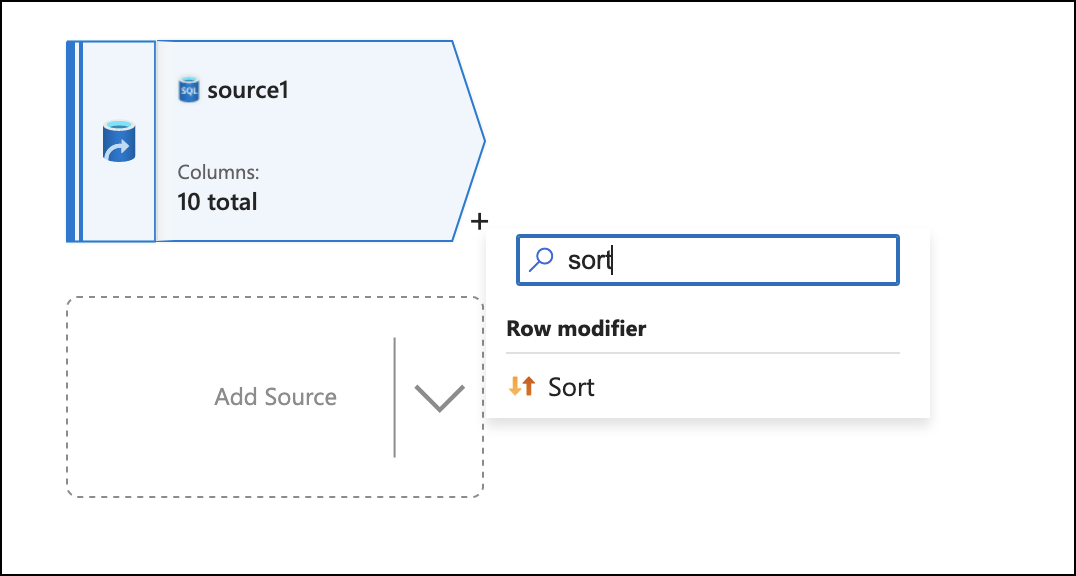Click the plus icon to add transformation
Viewport: 1076px width, 576px height.
click(x=480, y=220)
